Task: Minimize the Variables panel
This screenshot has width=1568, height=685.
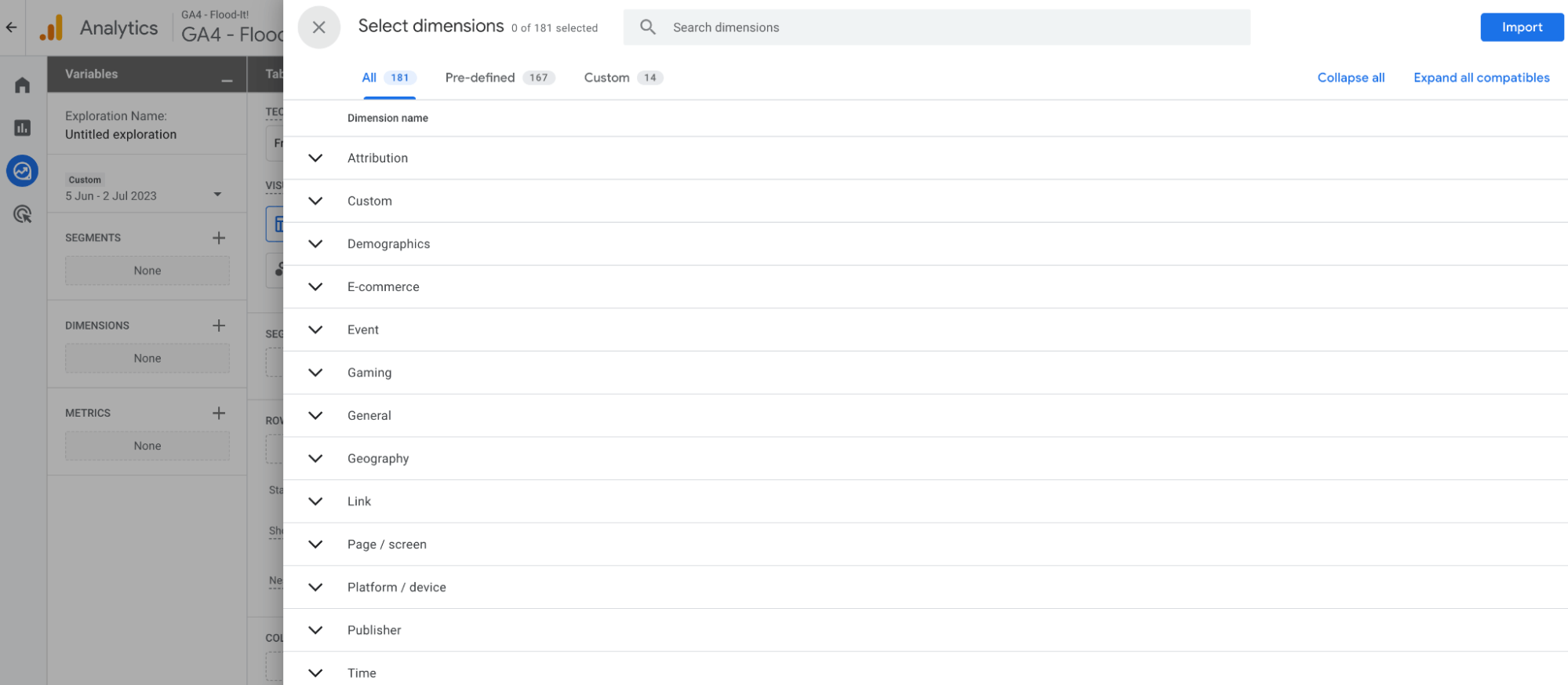Action: tap(227, 80)
